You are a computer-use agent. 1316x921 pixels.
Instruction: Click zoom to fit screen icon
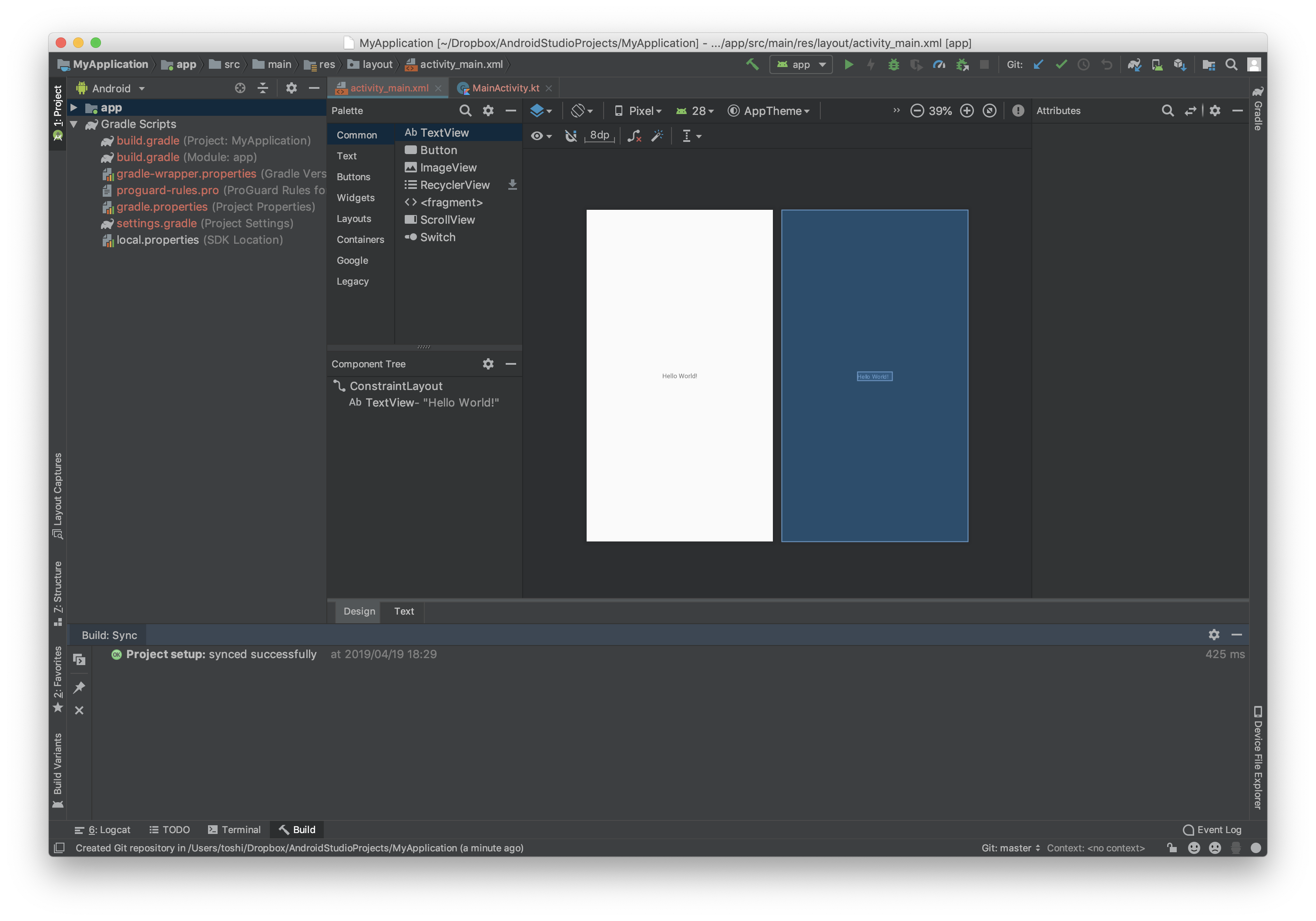click(x=989, y=111)
